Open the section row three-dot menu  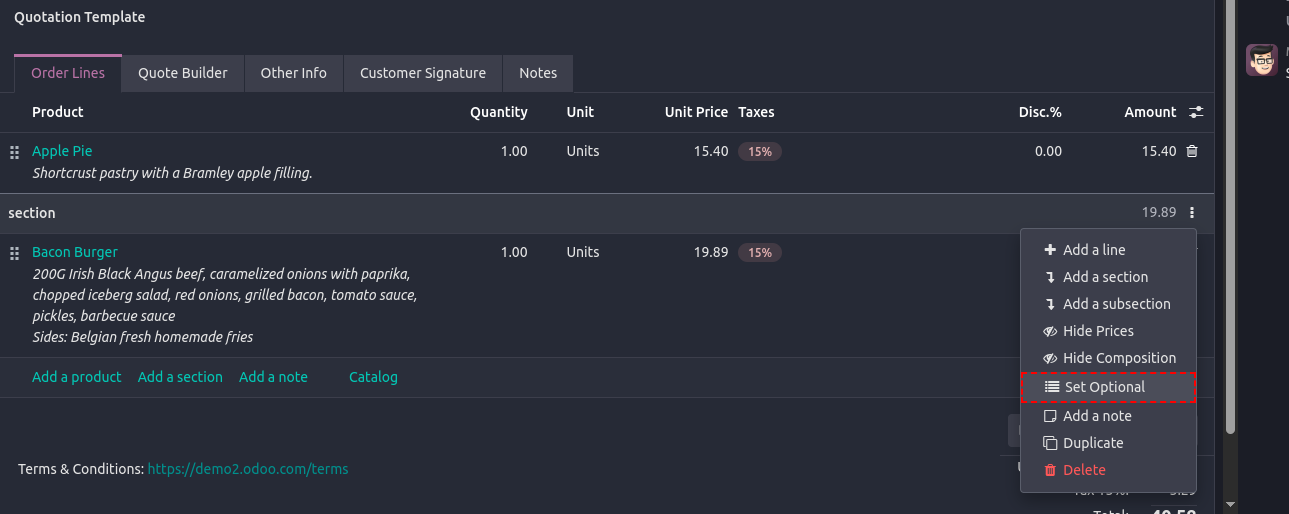click(x=1191, y=213)
